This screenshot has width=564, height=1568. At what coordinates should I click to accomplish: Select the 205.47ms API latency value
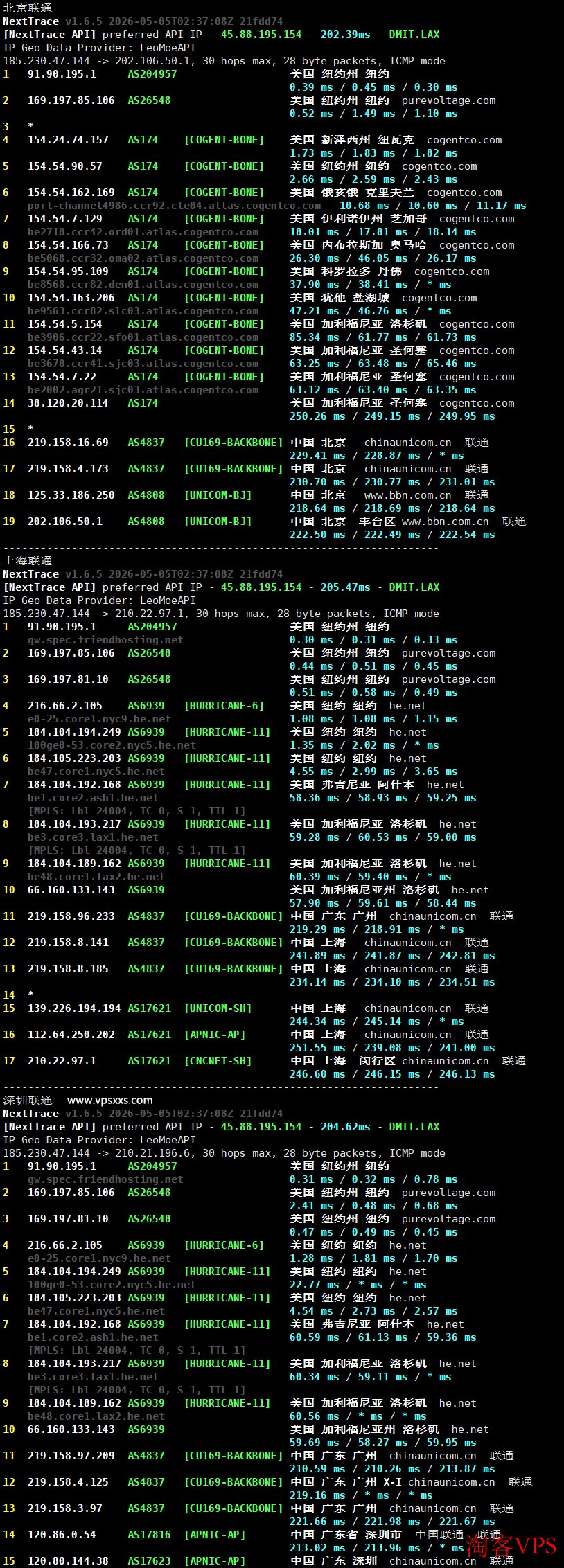pos(345,587)
